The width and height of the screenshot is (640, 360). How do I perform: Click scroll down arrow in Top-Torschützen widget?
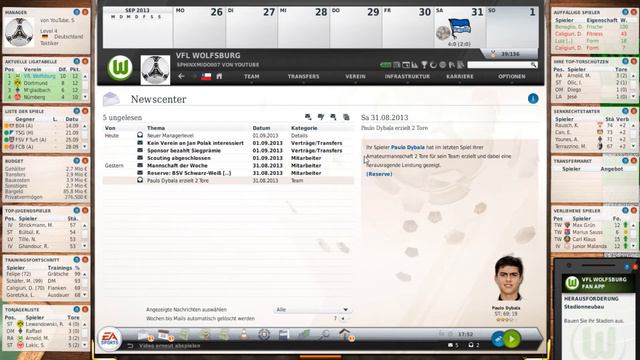tap(633, 97)
